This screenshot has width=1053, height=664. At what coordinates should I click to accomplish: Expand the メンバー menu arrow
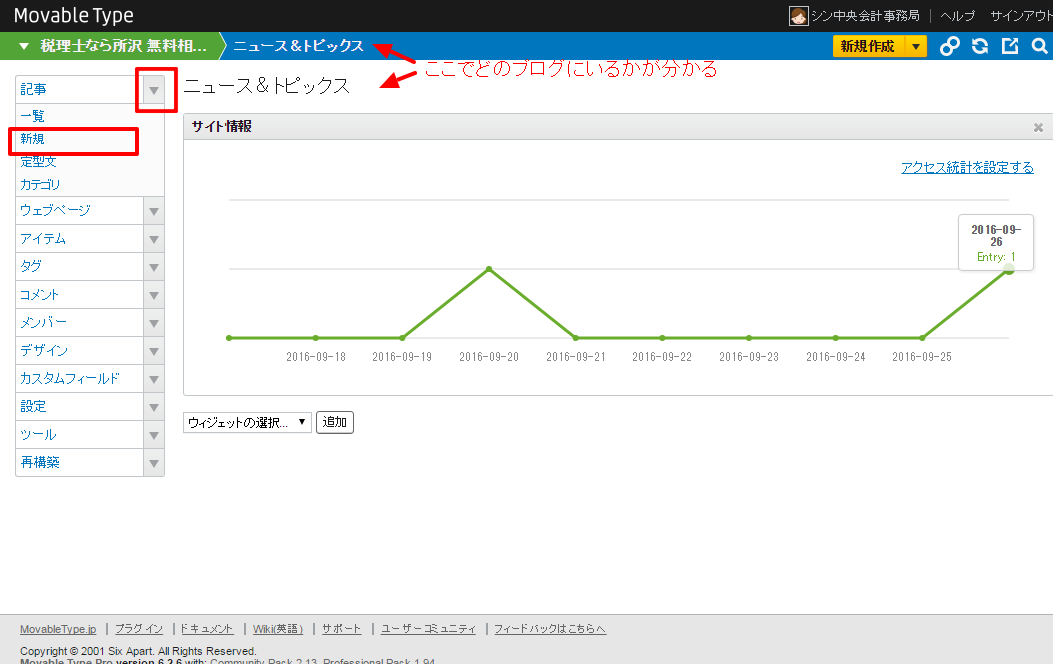(x=154, y=323)
